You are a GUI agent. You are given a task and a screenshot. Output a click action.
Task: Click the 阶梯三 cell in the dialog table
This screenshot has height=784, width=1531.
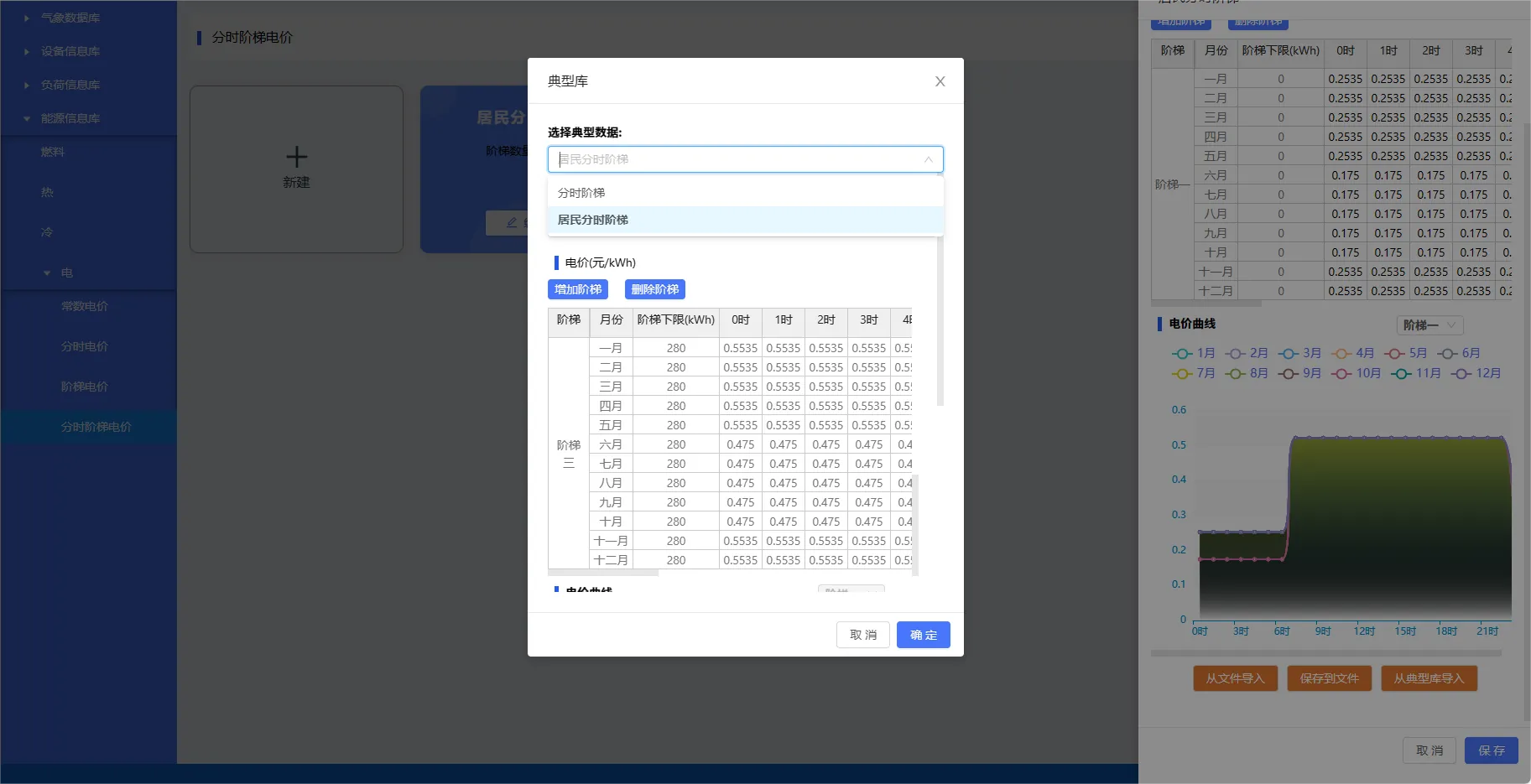pyautogui.click(x=569, y=454)
